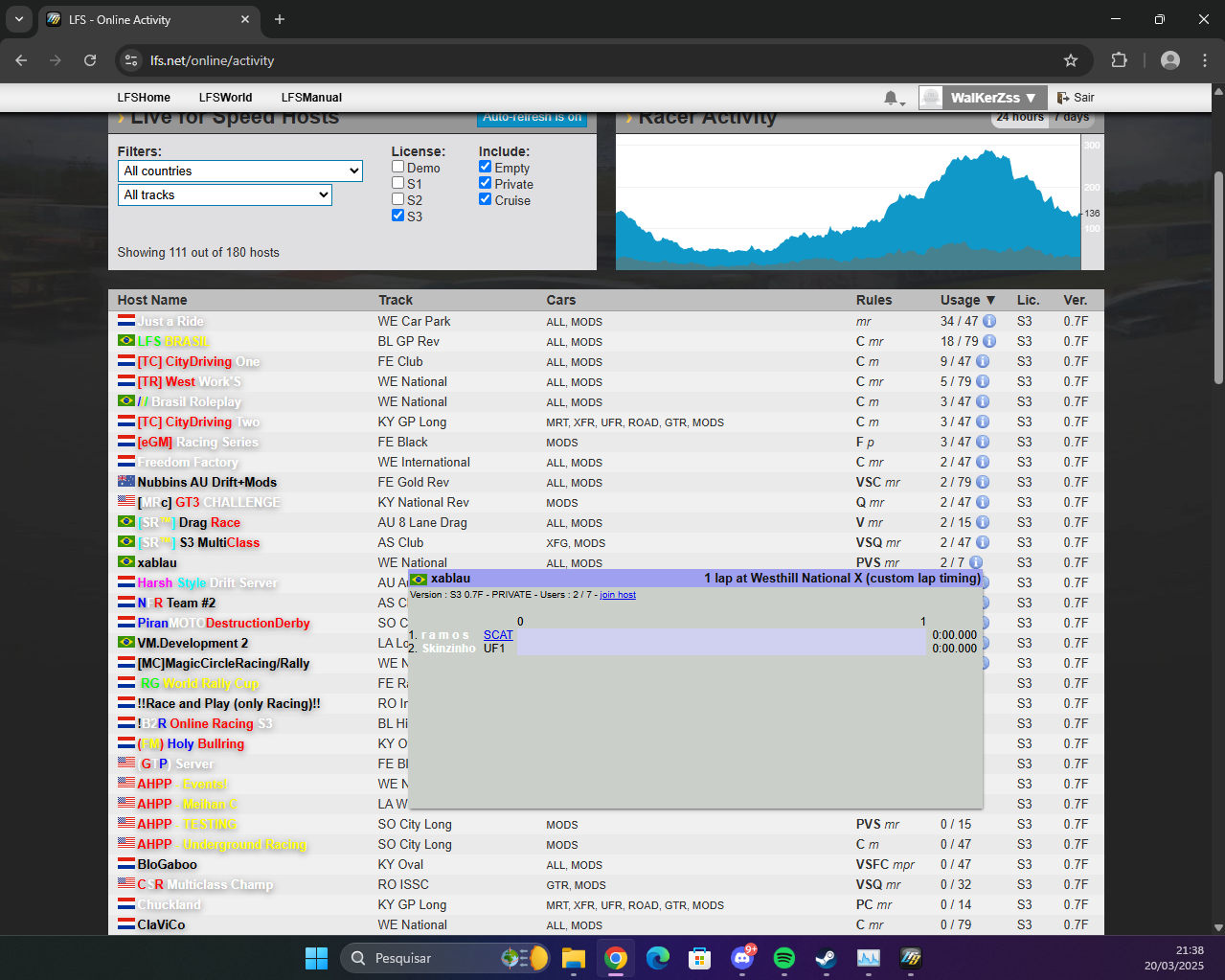The width and height of the screenshot is (1225, 980).
Task: Open LFSManual menu item
Action: point(311,98)
